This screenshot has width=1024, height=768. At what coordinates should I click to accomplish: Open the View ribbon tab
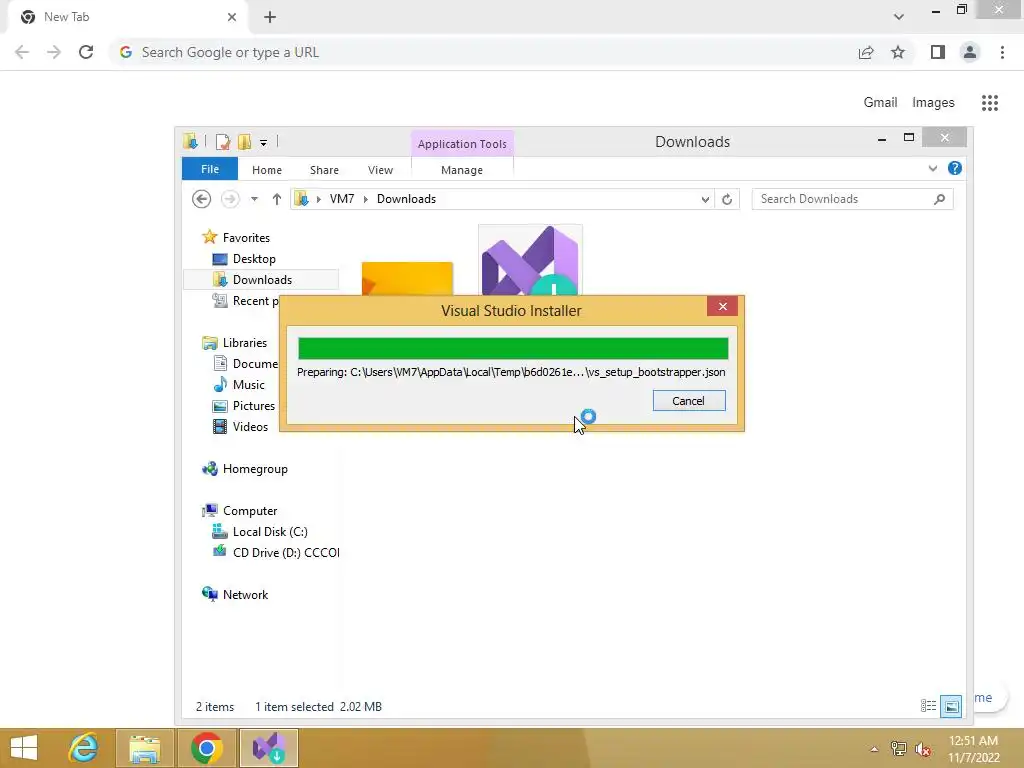(x=380, y=170)
